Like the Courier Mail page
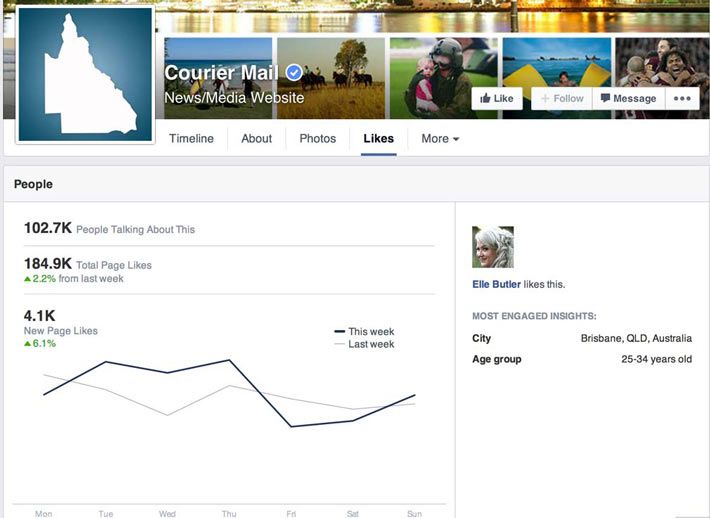 point(497,98)
